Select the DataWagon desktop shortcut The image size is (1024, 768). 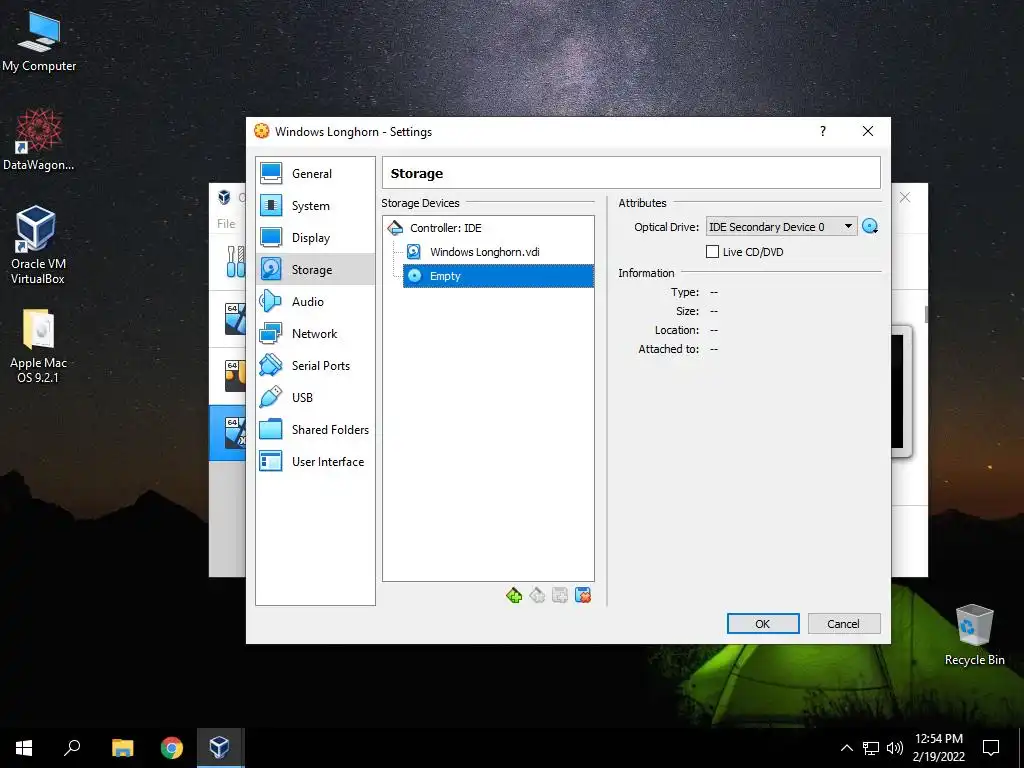[39, 139]
